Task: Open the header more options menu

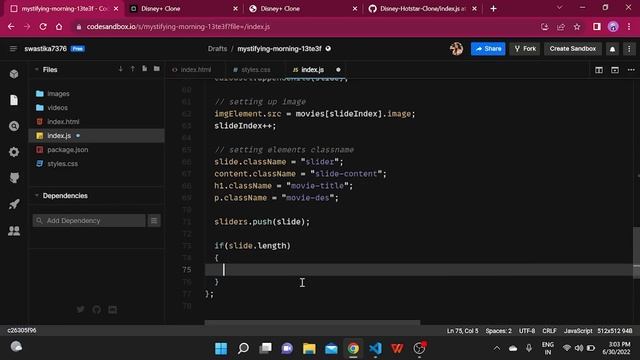Action: [x=629, y=49]
